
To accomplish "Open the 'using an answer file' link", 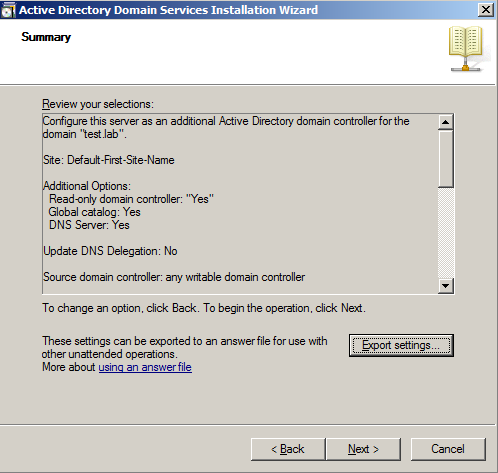I will [145, 367].
